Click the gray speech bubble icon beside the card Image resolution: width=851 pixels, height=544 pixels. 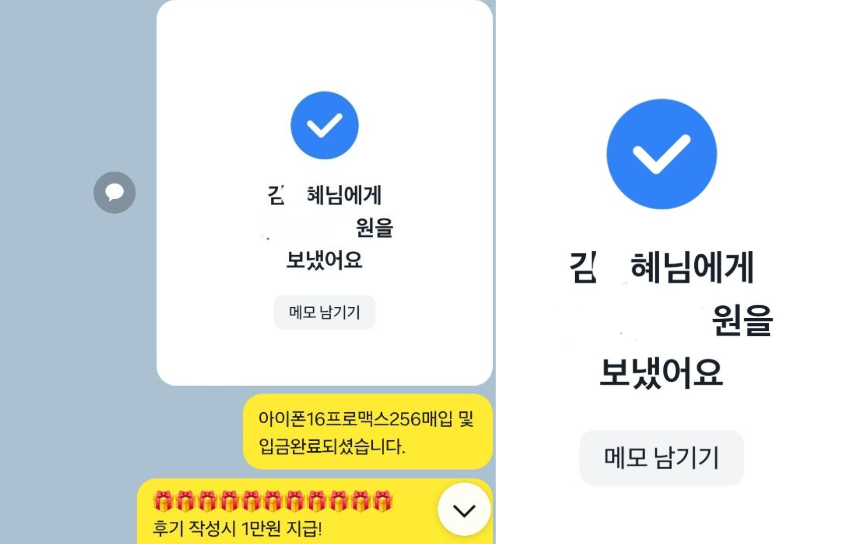pyautogui.click(x=115, y=192)
